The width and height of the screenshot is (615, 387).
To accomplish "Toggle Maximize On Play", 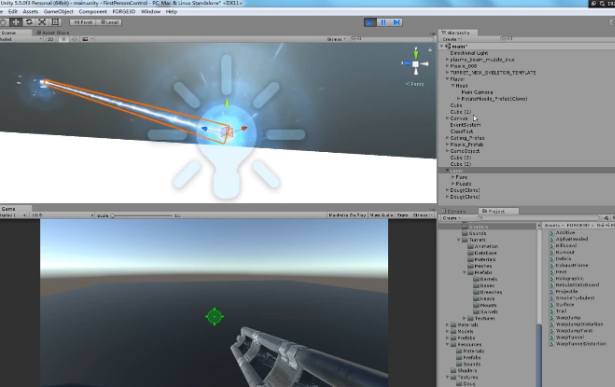I will pyautogui.click(x=347, y=215).
